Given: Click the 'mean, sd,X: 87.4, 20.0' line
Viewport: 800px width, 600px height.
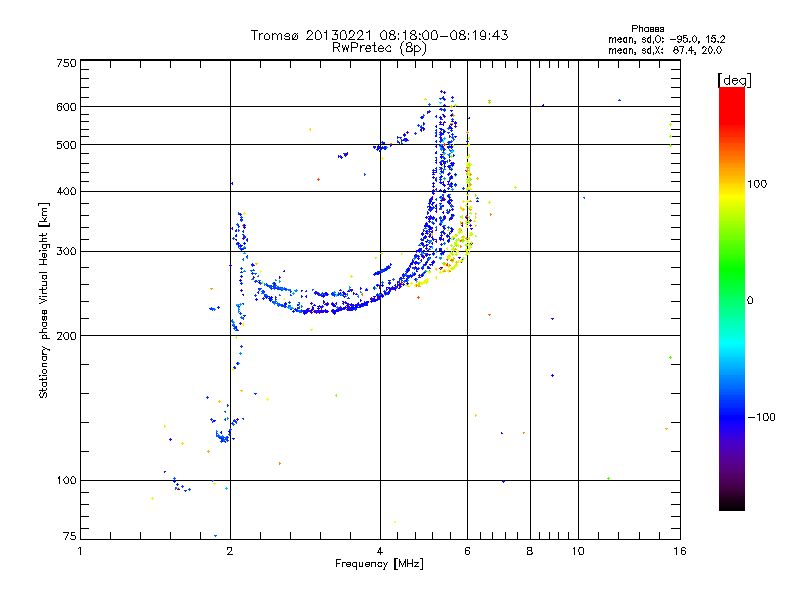Looking at the screenshot, I should click(665, 50).
